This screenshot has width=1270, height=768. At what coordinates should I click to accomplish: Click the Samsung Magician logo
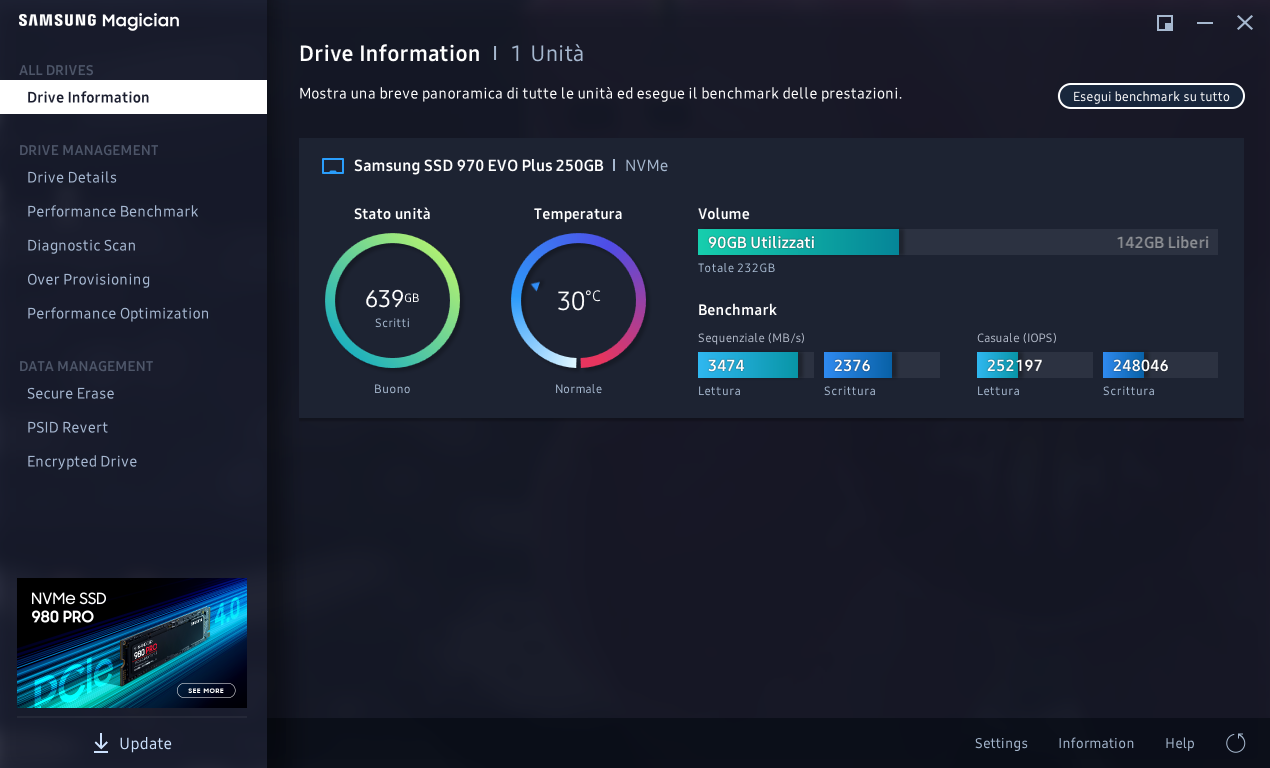tap(99, 21)
